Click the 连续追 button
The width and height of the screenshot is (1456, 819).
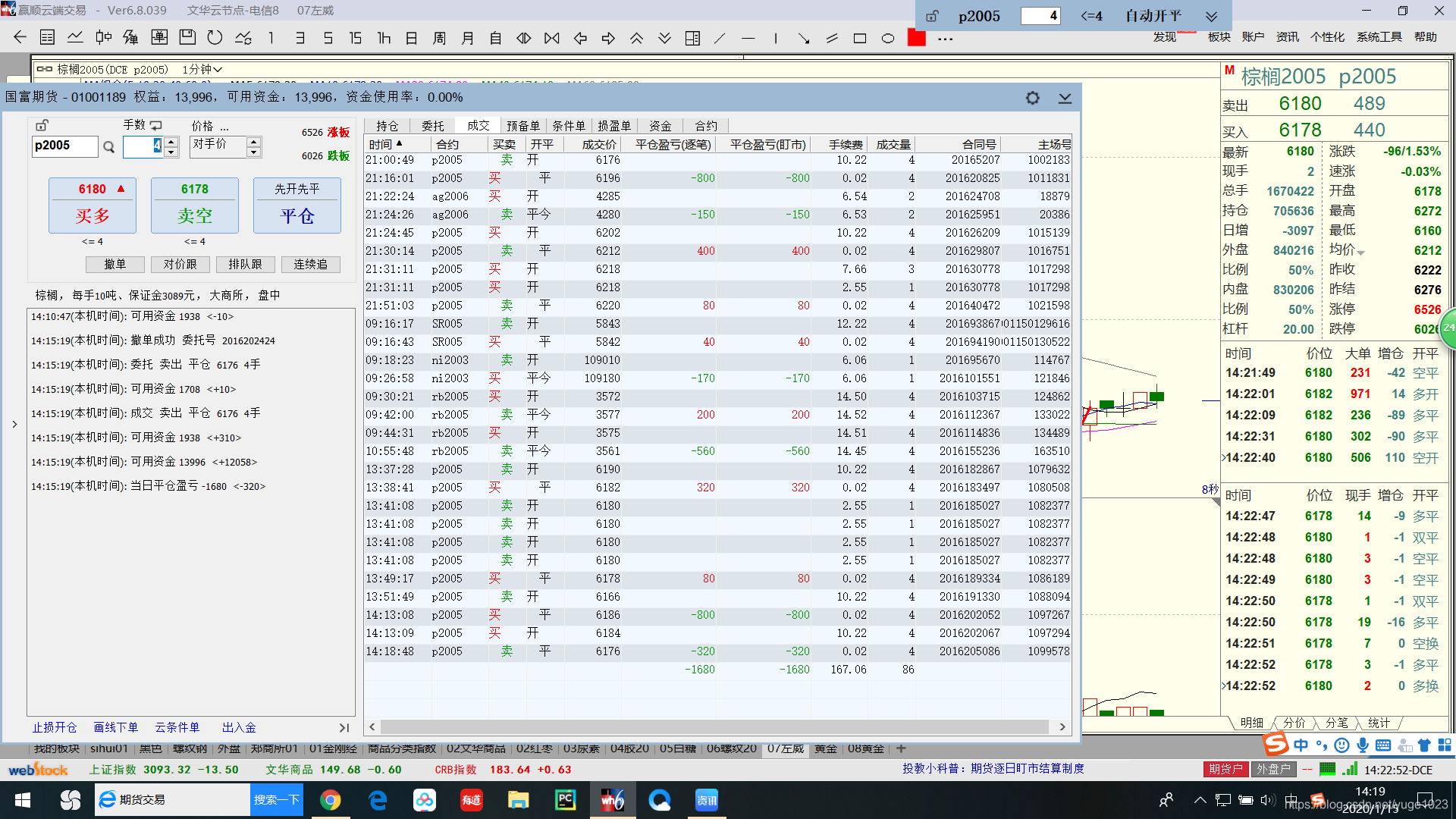coord(311,264)
